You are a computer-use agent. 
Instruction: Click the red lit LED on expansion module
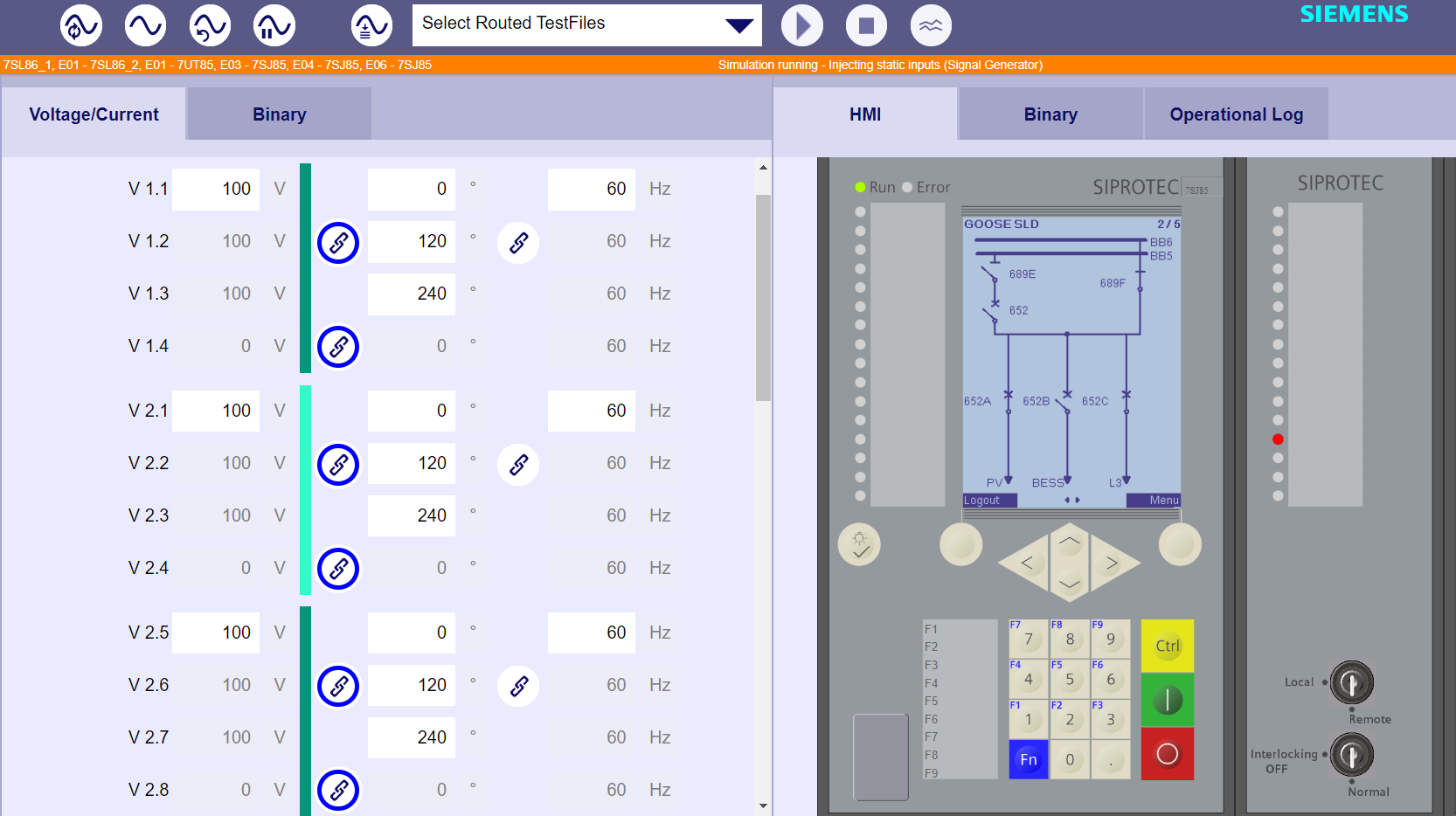(1278, 439)
